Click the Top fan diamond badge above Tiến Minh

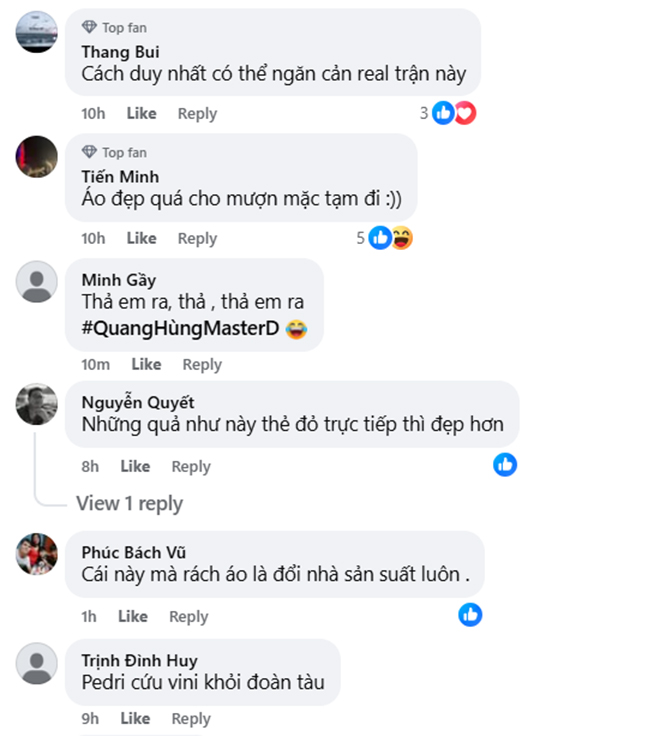(x=89, y=152)
